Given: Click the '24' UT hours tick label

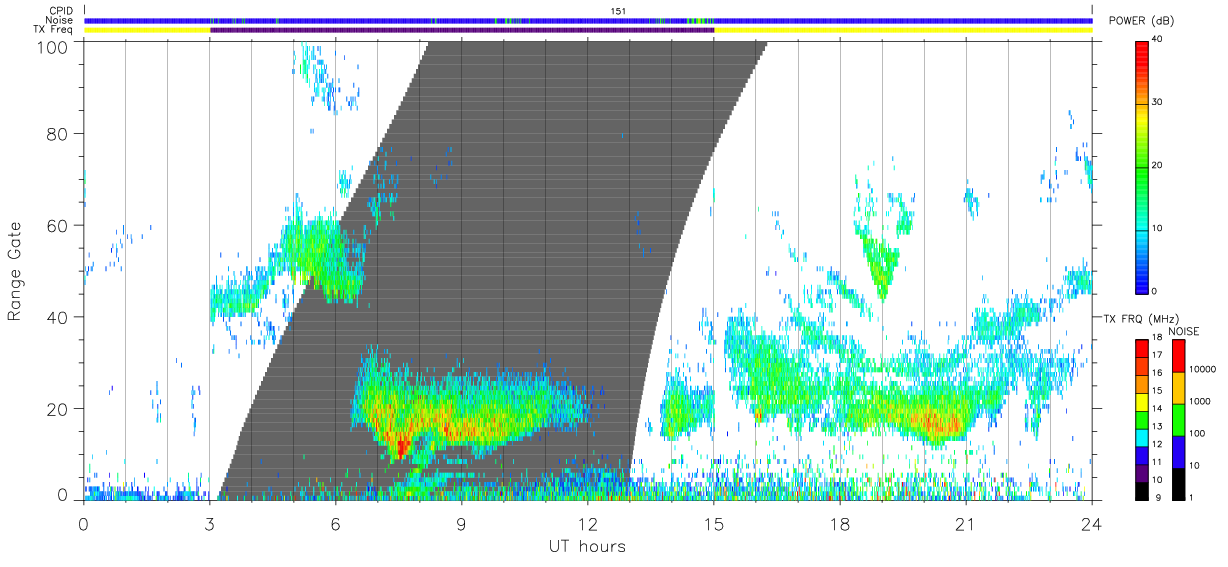Looking at the screenshot, I should [x=1092, y=523].
